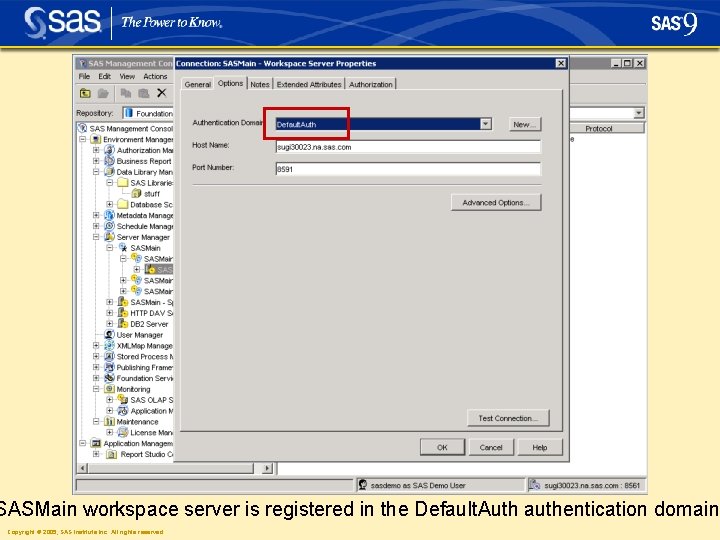Open the View menu
720x540 pixels.
click(x=127, y=76)
